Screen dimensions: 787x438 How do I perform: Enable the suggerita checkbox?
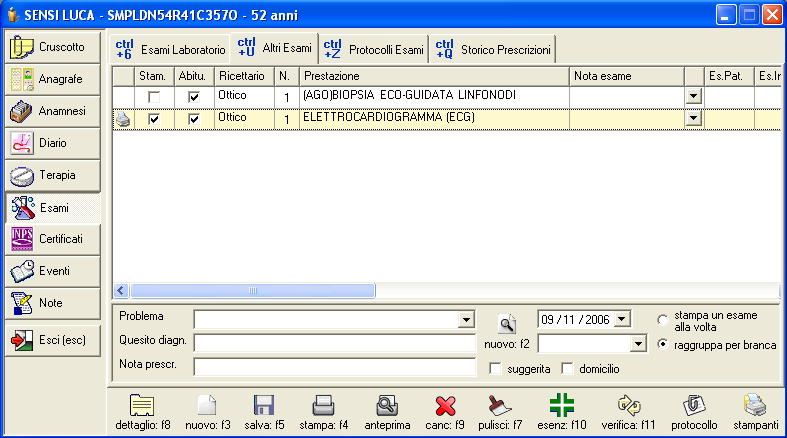[x=496, y=369]
